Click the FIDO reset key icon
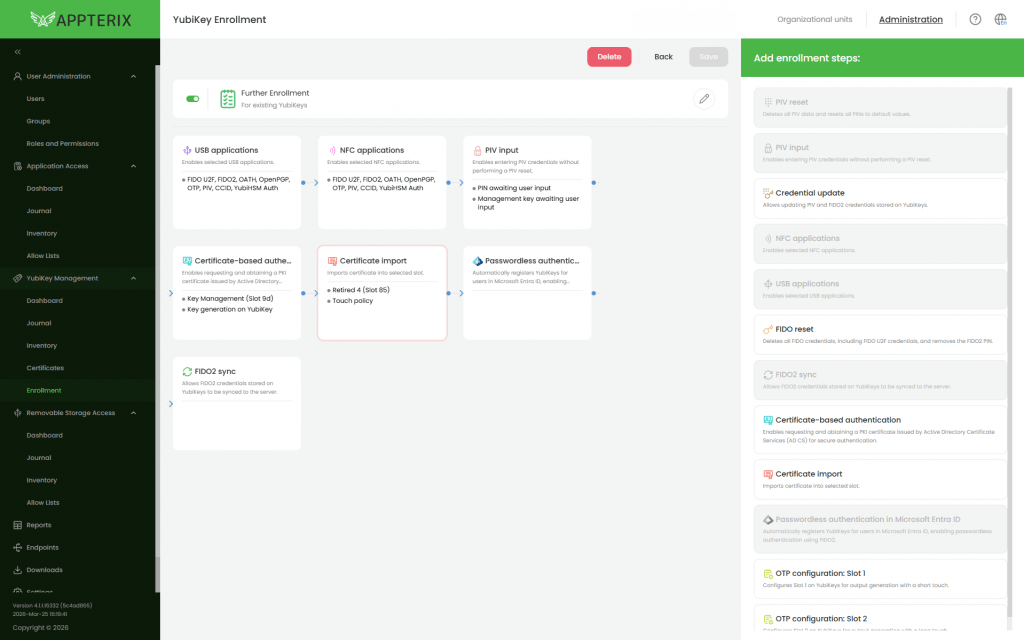This screenshot has width=1024, height=640. (x=768, y=329)
